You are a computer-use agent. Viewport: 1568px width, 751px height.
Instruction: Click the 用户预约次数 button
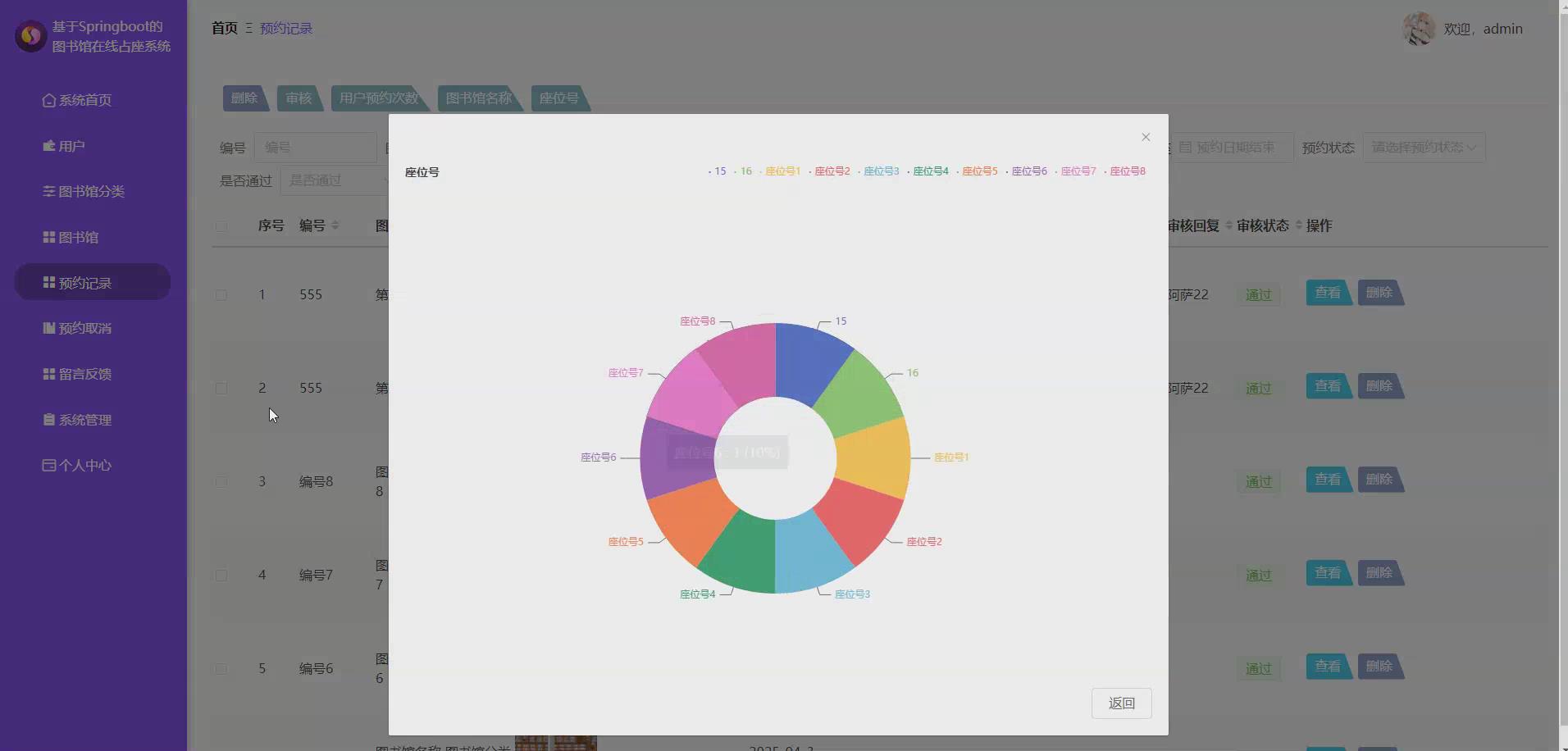(379, 98)
